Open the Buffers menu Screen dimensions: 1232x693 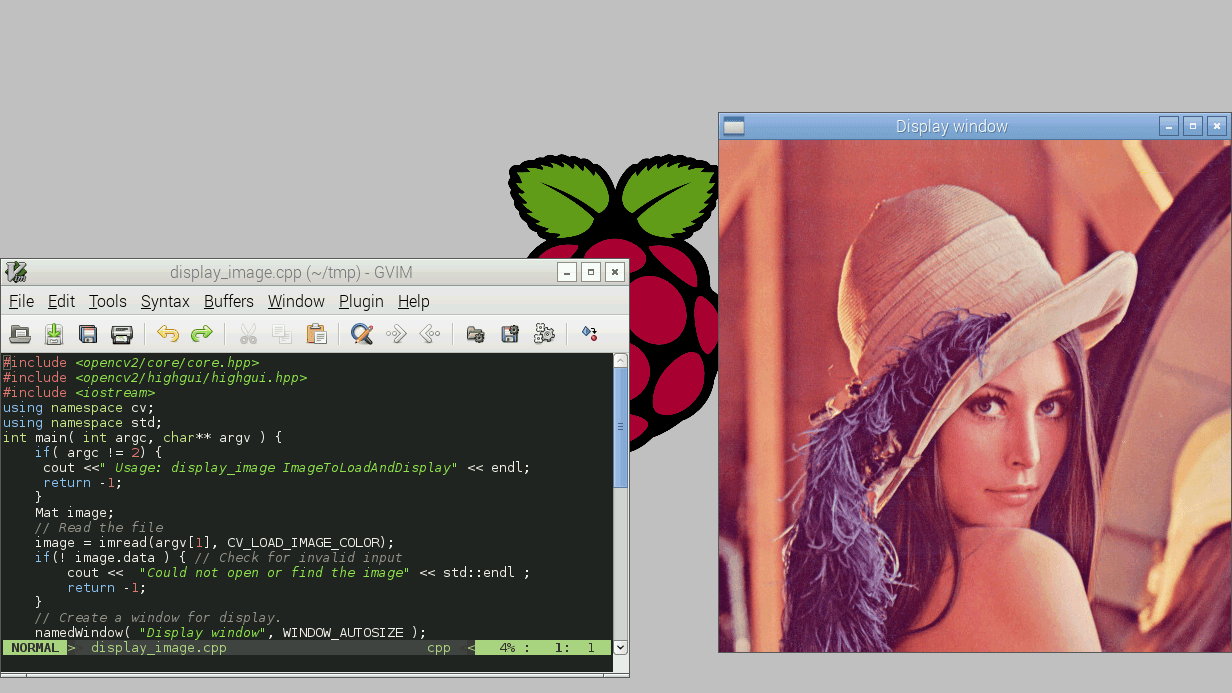229,301
